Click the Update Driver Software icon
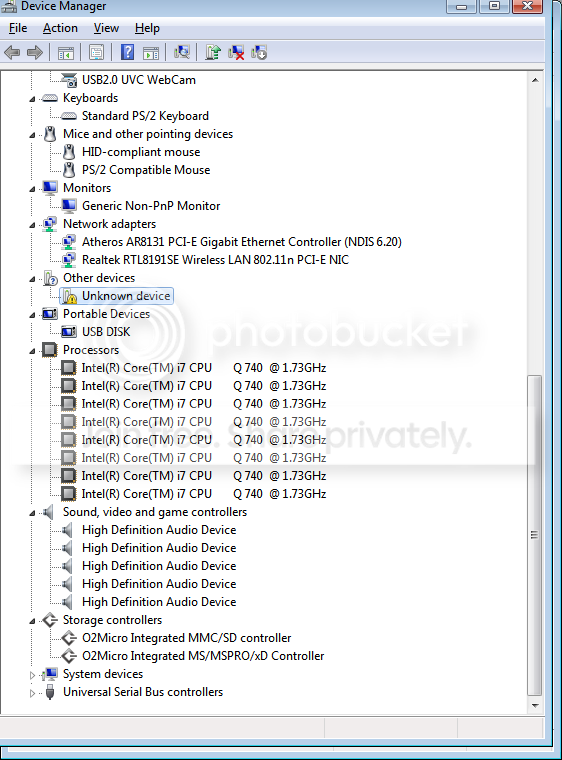Viewport: 562px width, 760px height. pos(213,52)
